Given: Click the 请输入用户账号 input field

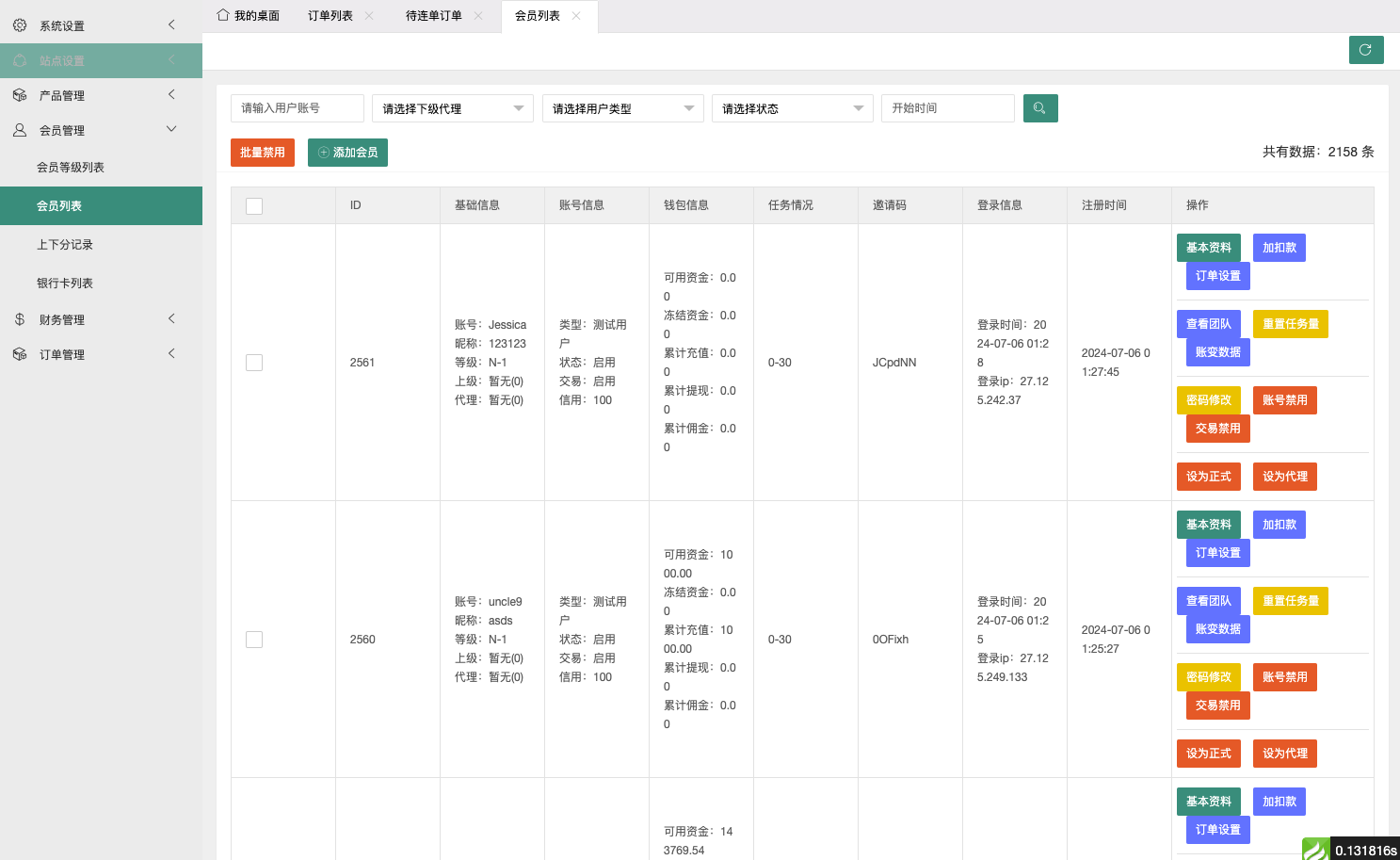Looking at the screenshot, I should click(297, 108).
